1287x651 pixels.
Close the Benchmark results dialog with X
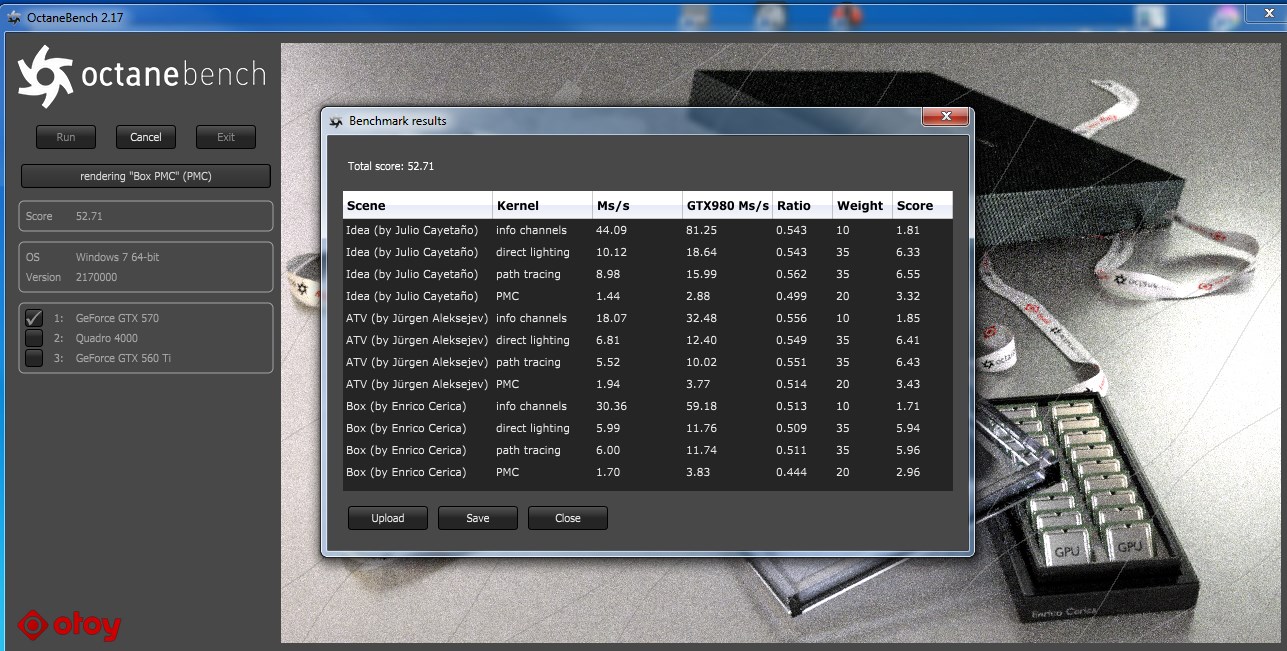coord(944,118)
